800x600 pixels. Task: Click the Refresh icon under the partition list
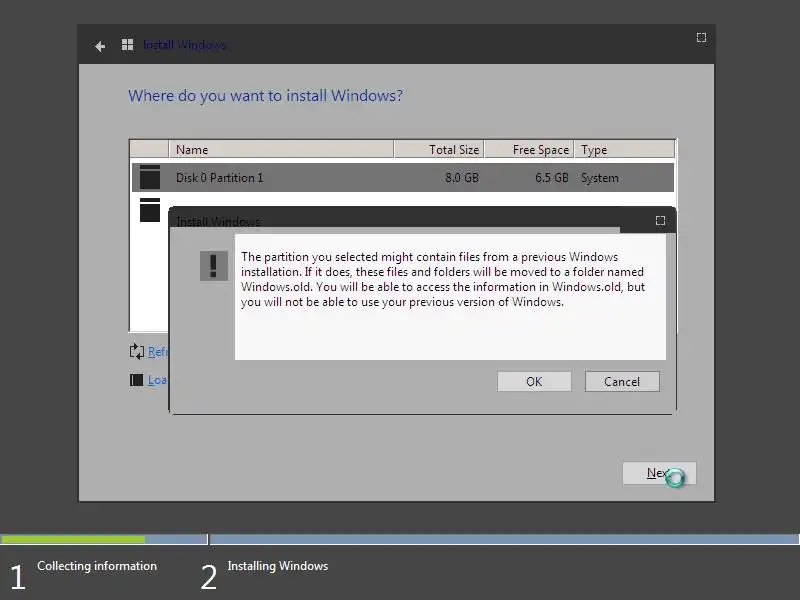137,351
